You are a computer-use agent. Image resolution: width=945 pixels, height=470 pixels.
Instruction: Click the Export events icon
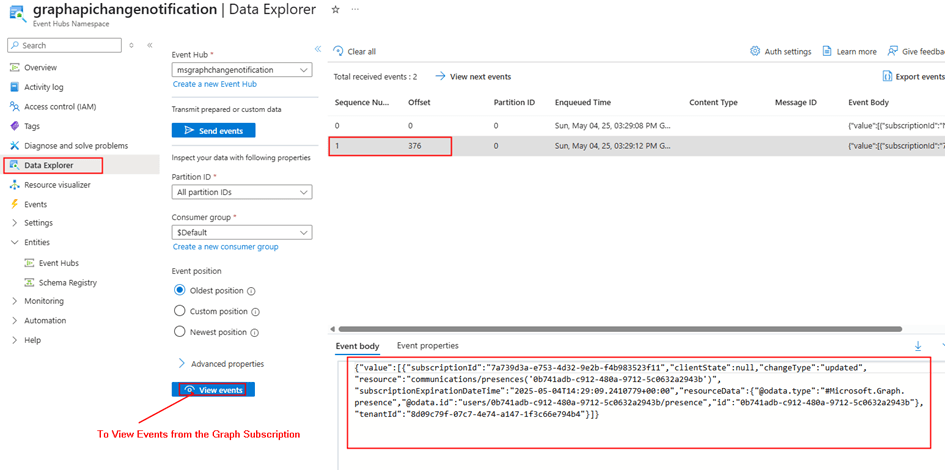tap(887, 76)
